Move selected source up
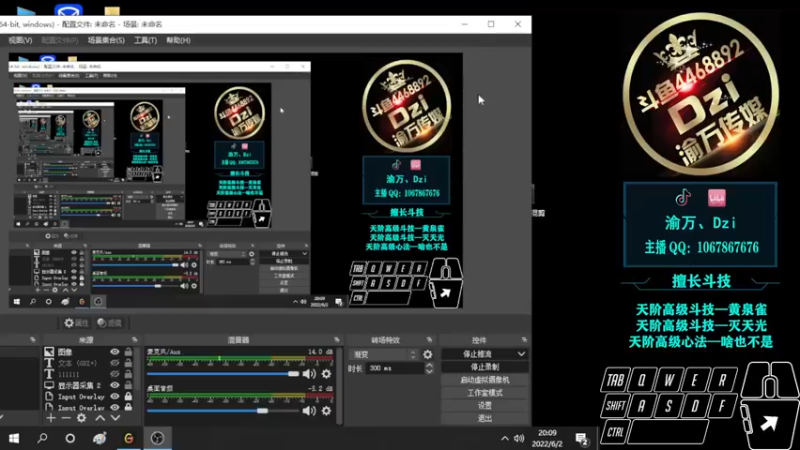The image size is (800, 450). pyautogui.click(x=100, y=418)
